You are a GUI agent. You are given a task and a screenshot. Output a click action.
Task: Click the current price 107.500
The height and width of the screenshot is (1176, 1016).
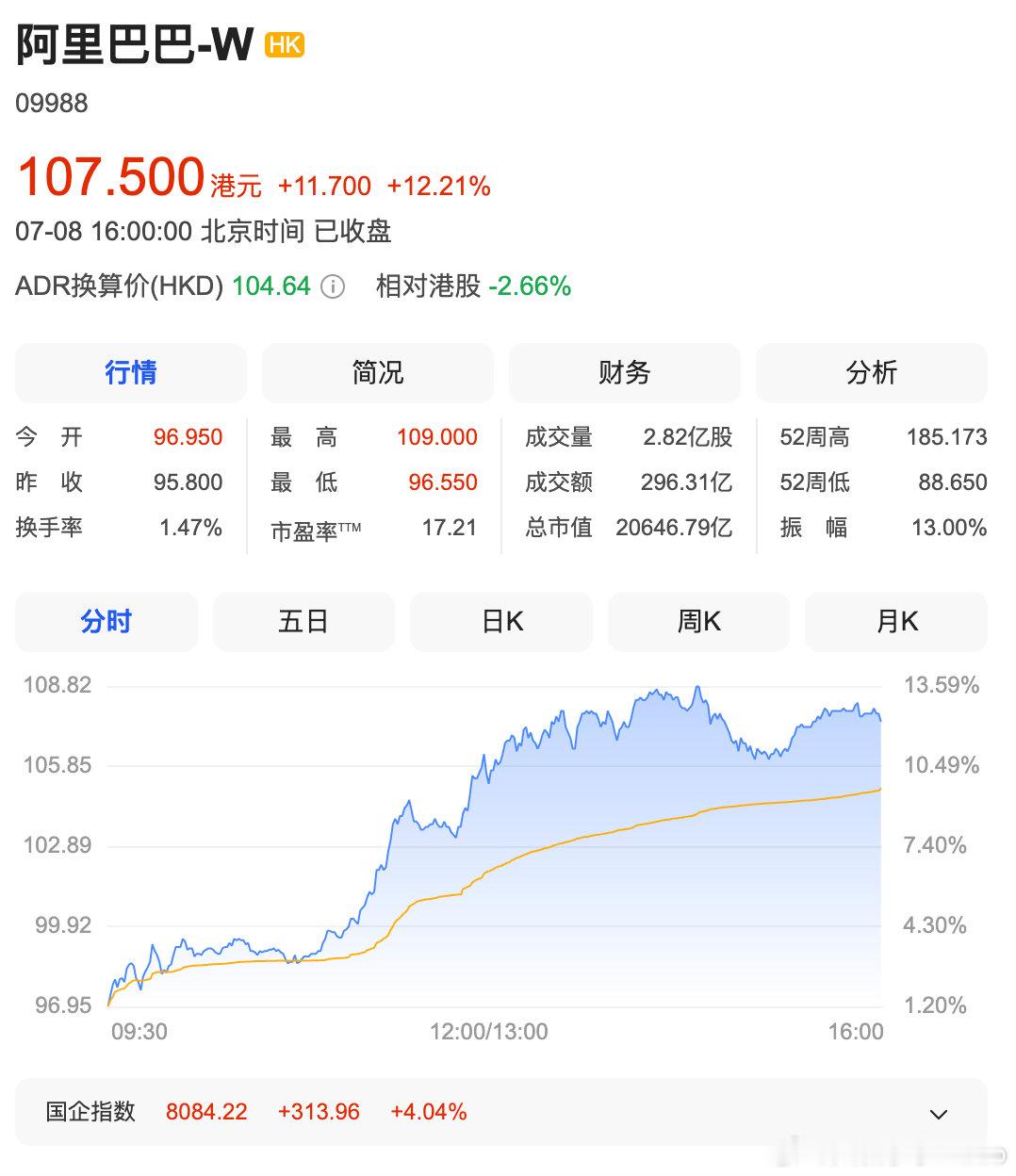[111, 177]
